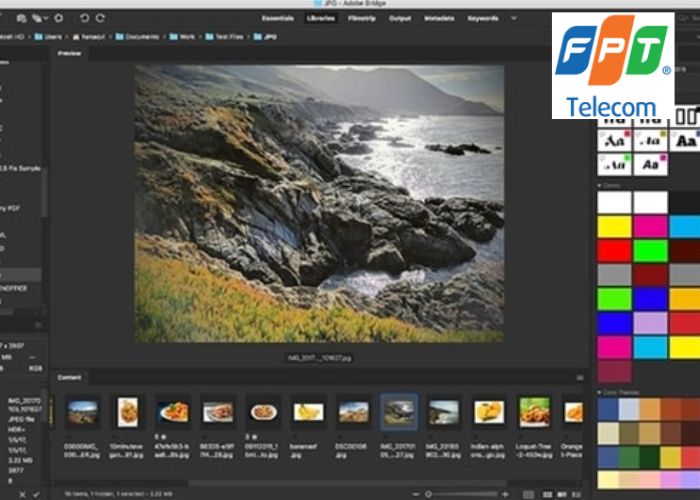Viewport: 700px width, 500px height.
Task: Select the banana image thumbnail
Action: coord(309,411)
